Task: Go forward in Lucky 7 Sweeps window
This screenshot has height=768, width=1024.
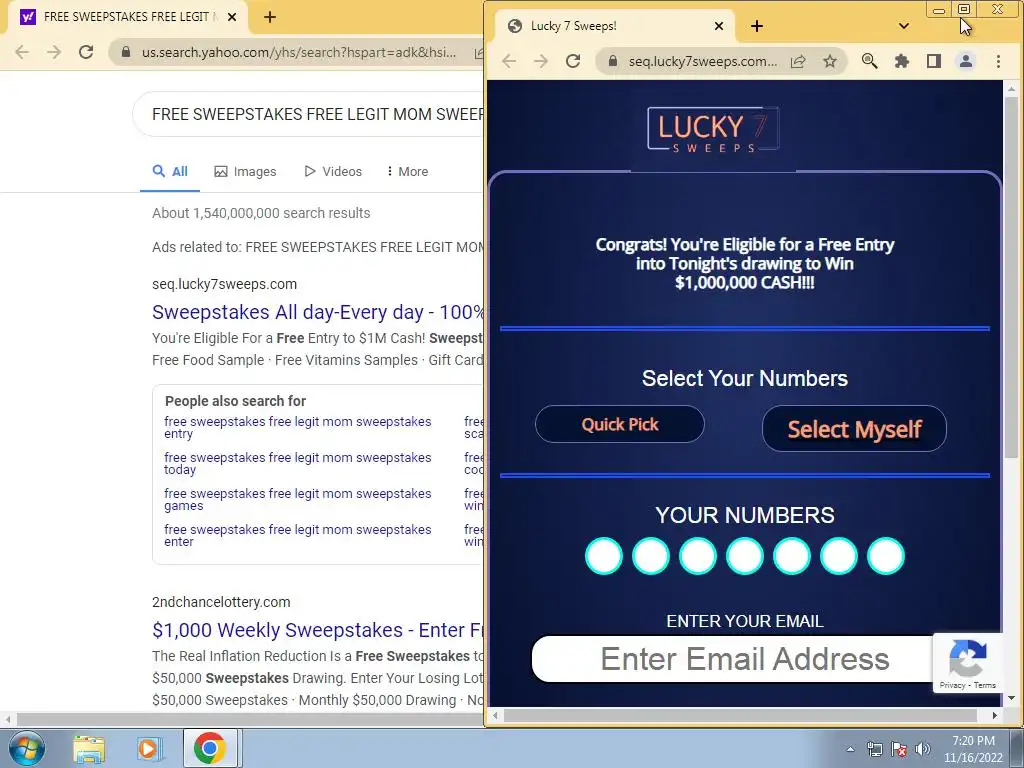Action: tap(541, 61)
